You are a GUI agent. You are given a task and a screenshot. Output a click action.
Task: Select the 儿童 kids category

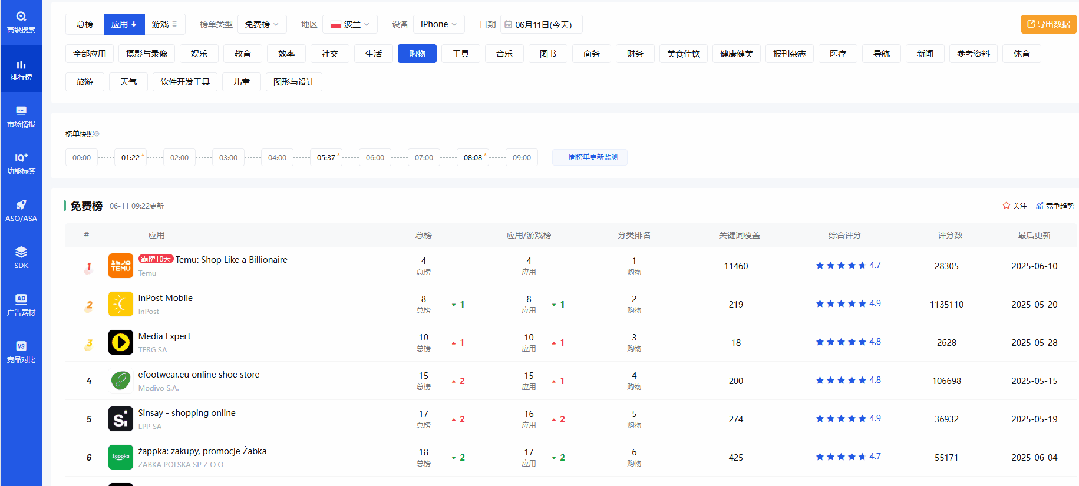coord(241,82)
